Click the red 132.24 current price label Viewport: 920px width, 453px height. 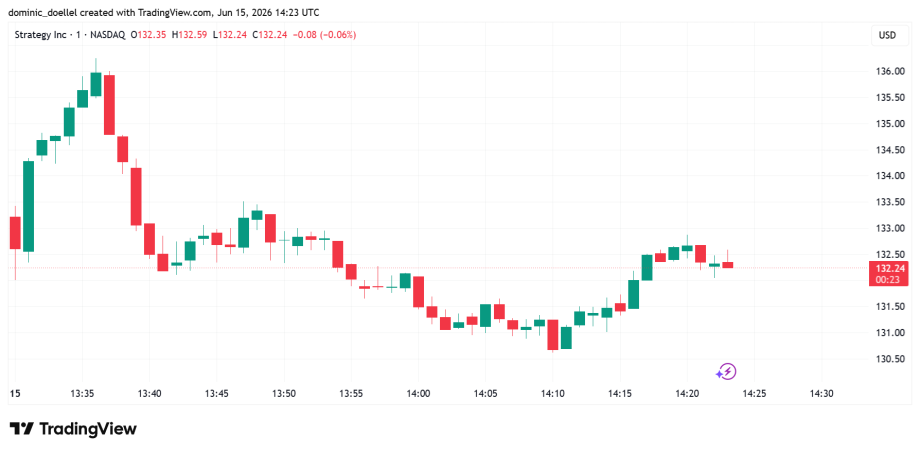pyautogui.click(x=888, y=268)
